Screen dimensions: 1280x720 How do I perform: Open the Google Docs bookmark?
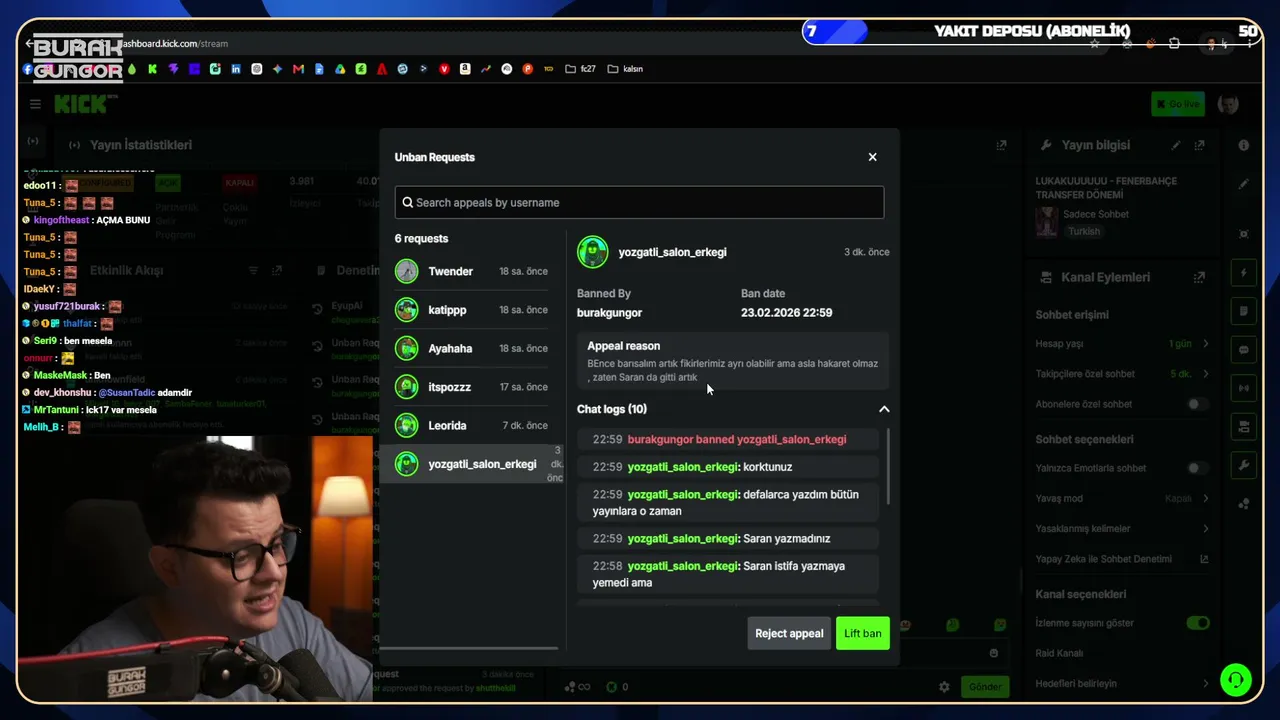[x=319, y=69]
